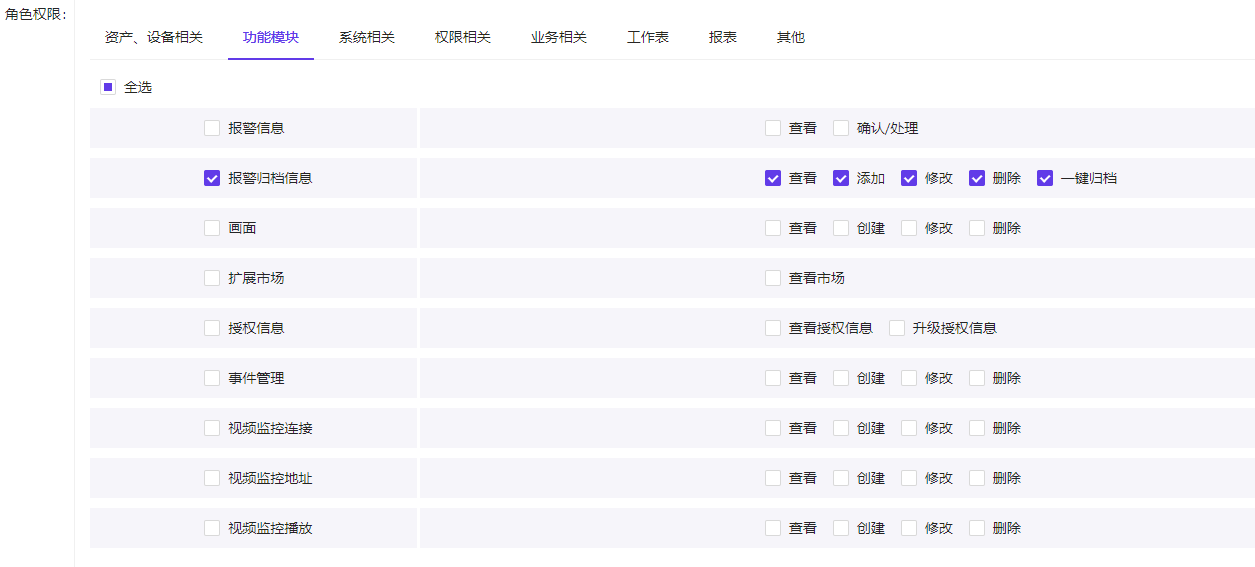Tick the 事件管理 row checkbox
The image size is (1255, 567).
point(212,378)
